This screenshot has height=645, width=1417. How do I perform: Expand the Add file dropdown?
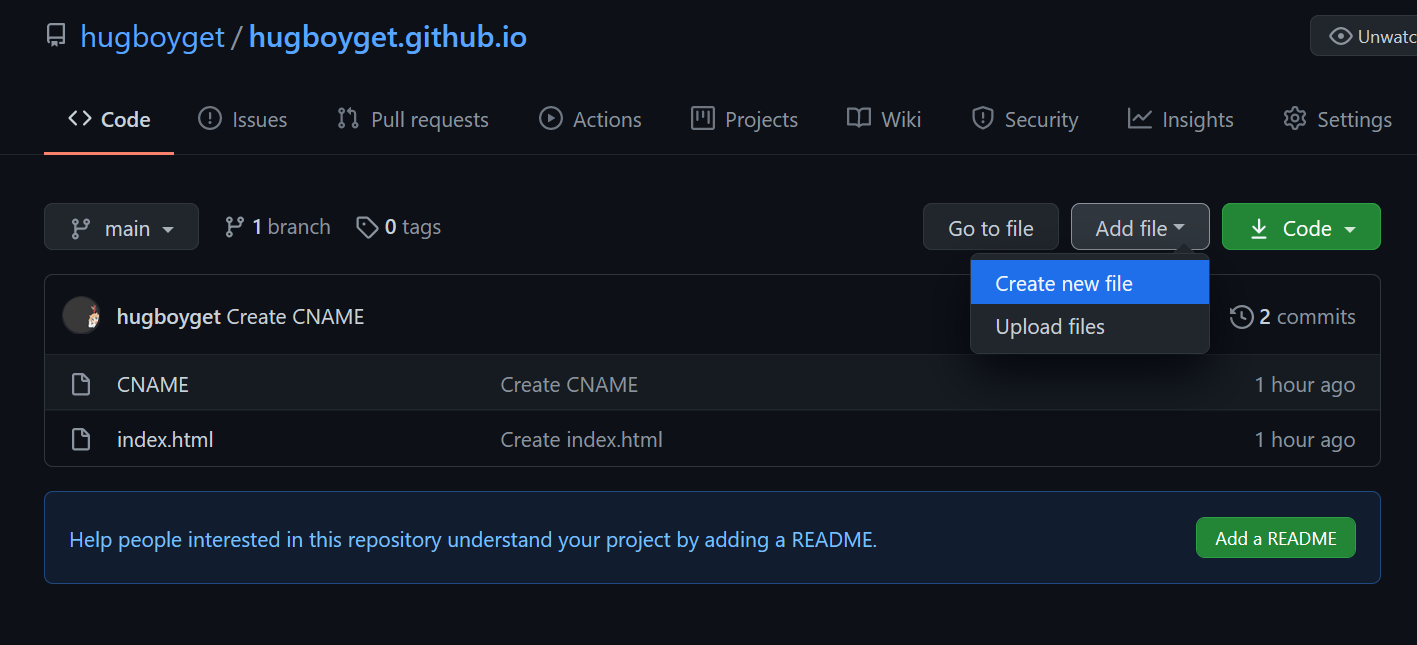[1139, 227]
